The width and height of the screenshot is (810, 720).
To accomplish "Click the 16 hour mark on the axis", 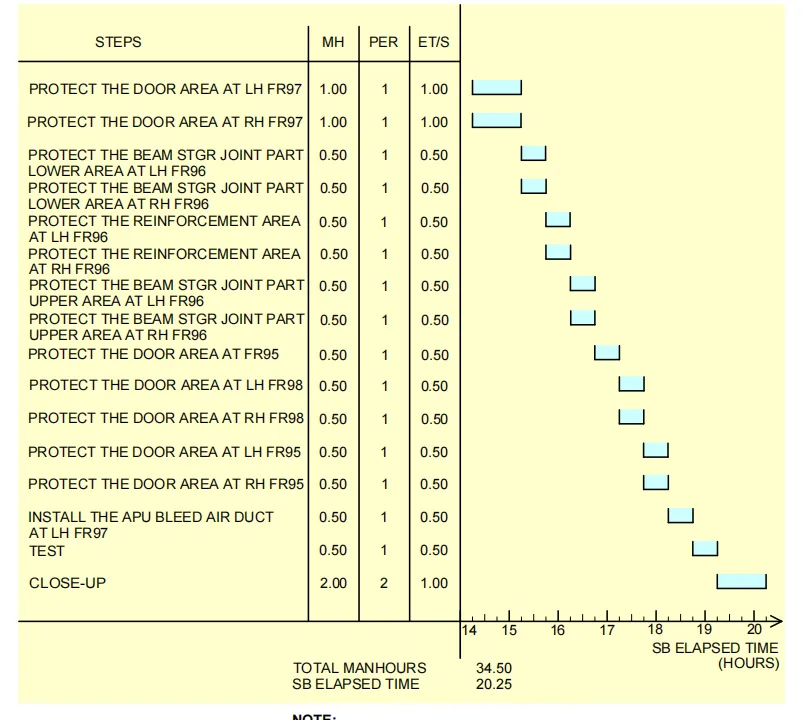I will click(558, 630).
